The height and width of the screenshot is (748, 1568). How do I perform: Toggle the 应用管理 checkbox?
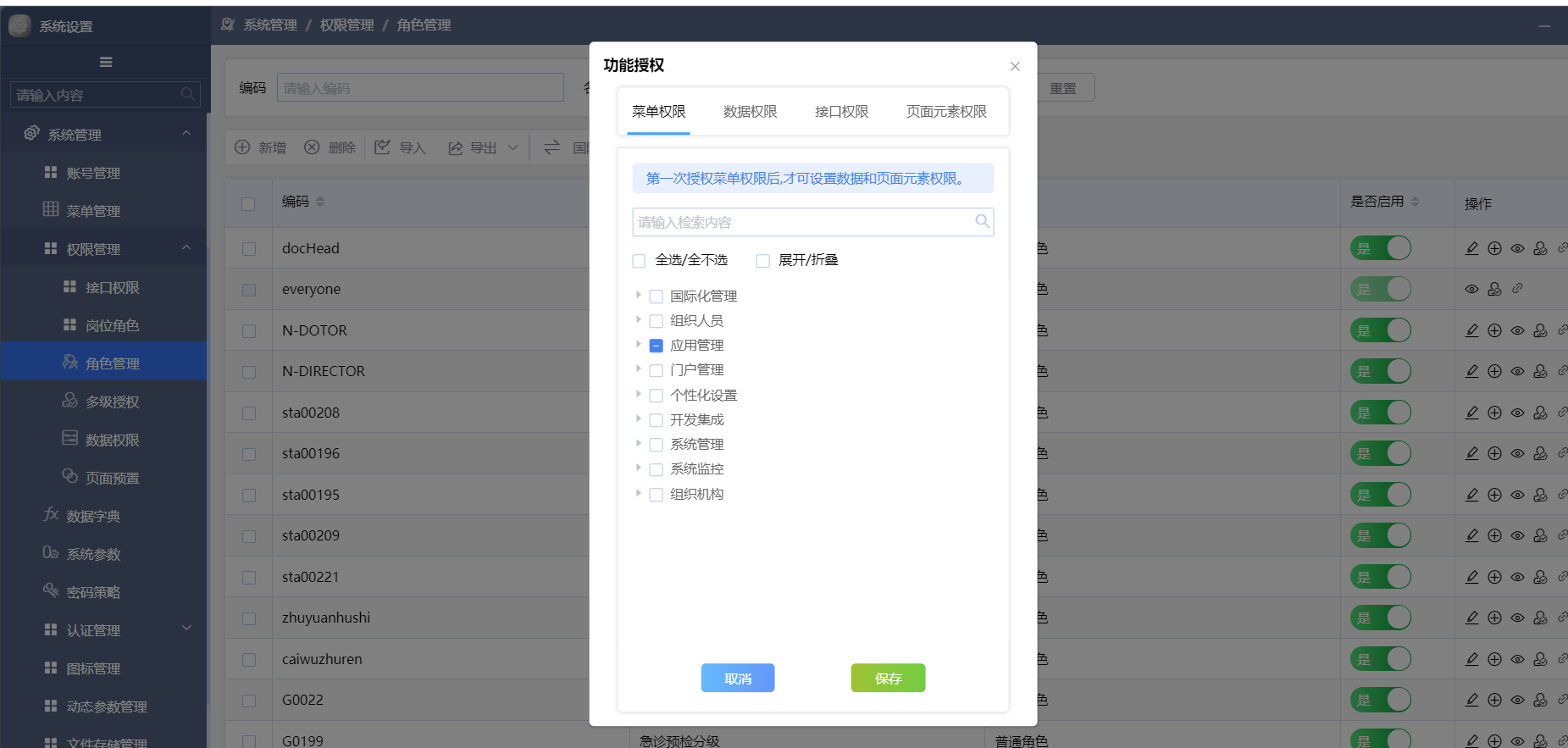point(656,346)
